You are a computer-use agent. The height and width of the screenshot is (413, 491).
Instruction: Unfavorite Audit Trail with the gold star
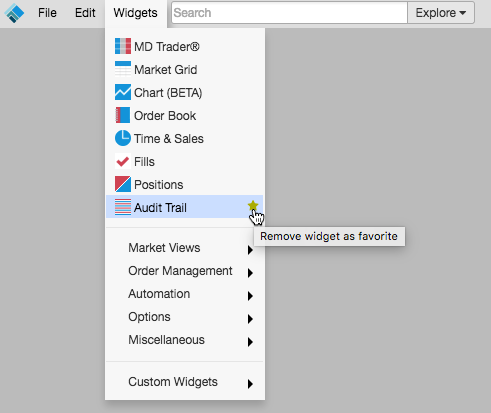point(253,206)
